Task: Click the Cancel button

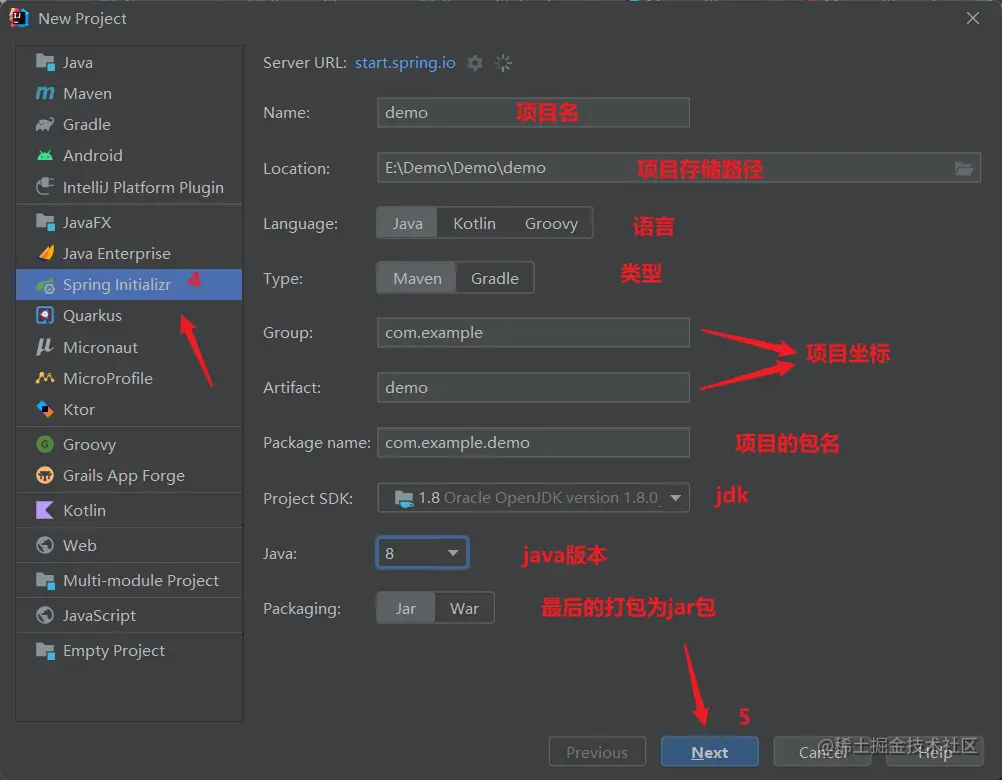Action: [822, 752]
